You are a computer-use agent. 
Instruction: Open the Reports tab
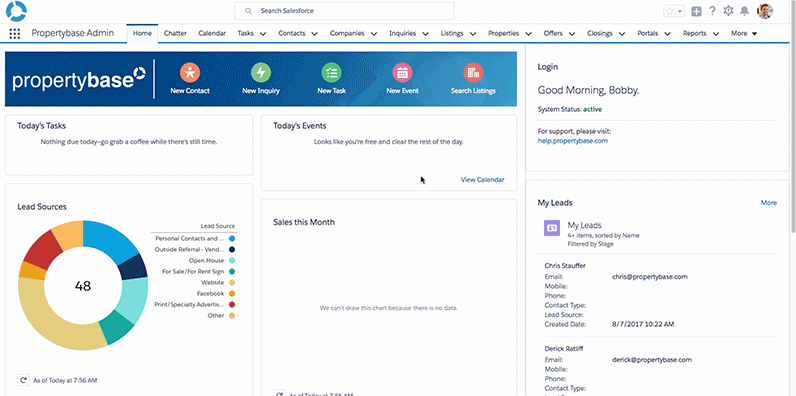[x=694, y=34]
